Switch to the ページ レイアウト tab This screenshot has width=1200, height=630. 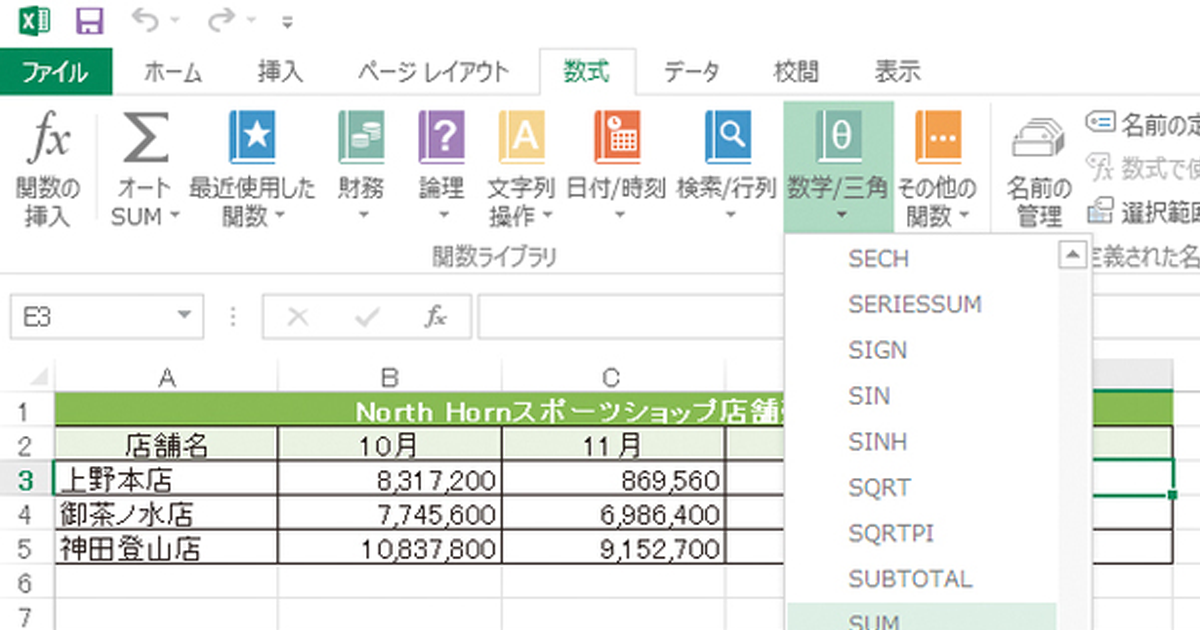click(433, 72)
